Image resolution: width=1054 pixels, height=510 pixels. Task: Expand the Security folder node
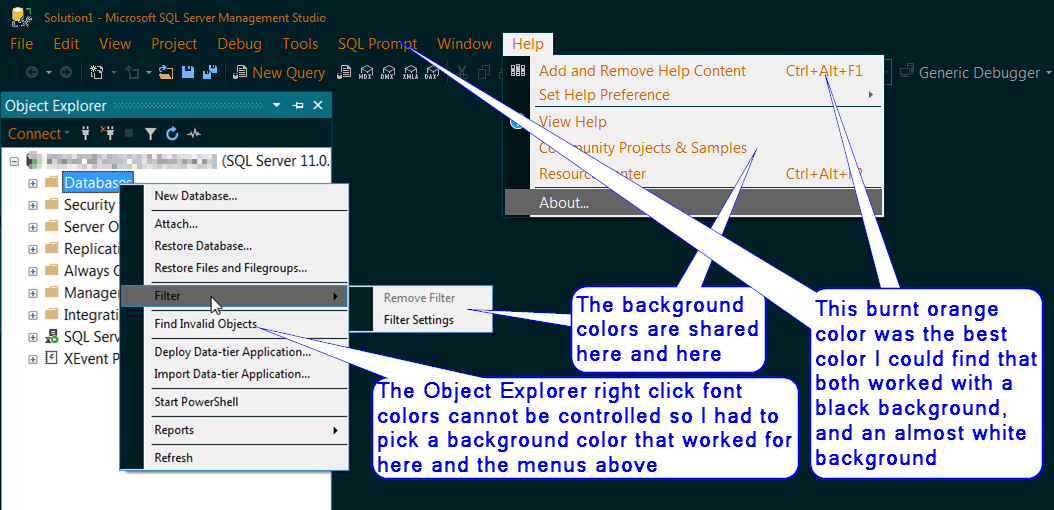(32, 204)
